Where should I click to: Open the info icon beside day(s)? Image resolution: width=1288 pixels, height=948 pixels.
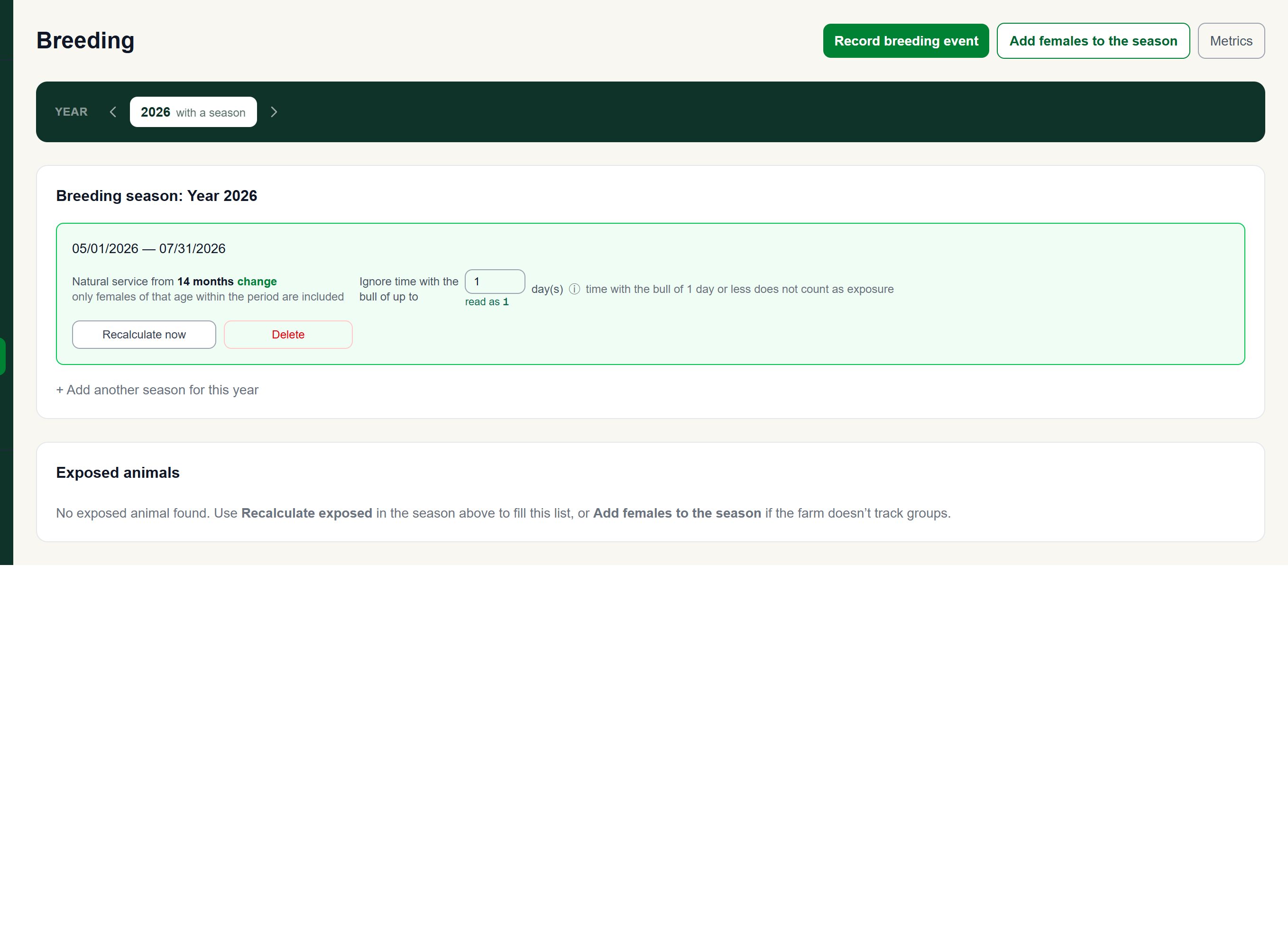(574, 289)
